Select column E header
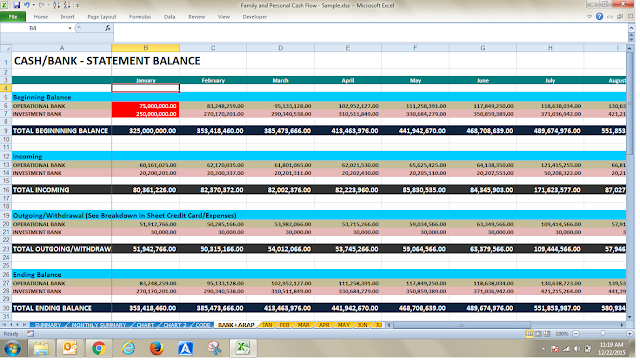Image resolution: width=640 pixels, height=363 pixels. [348, 48]
